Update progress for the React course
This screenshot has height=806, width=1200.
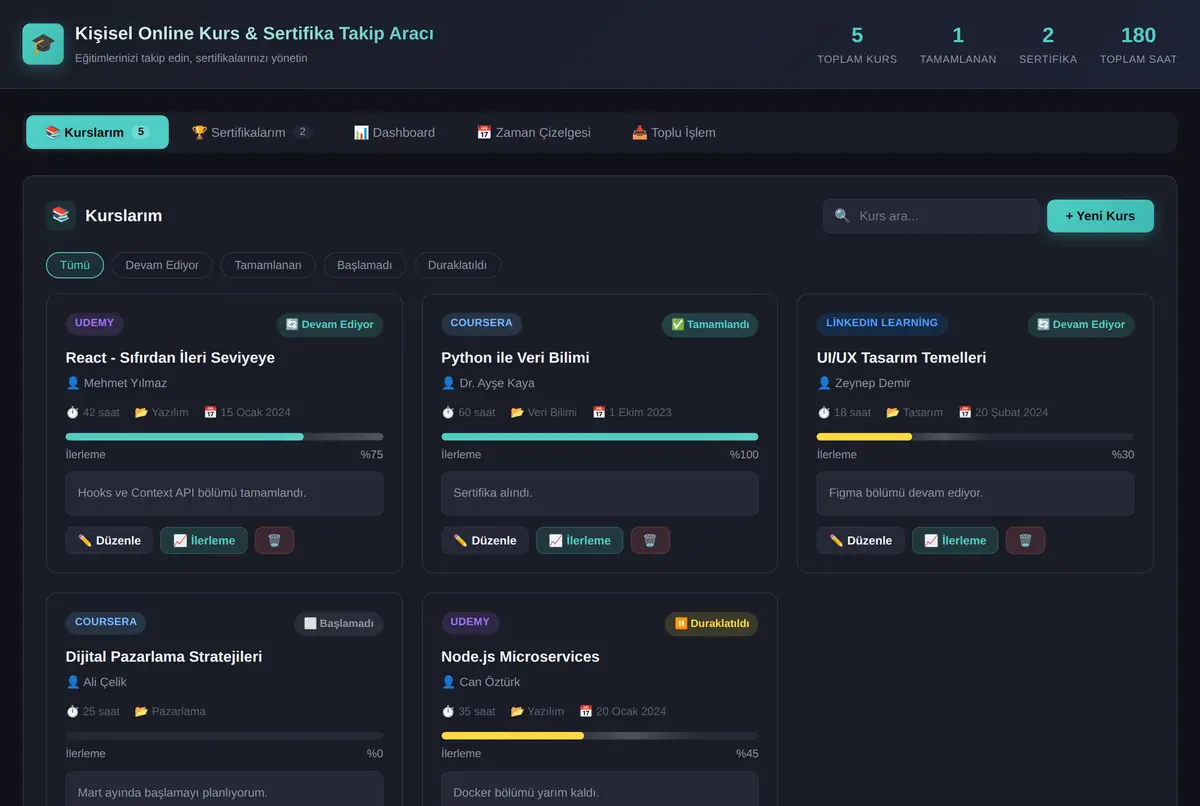coord(204,540)
